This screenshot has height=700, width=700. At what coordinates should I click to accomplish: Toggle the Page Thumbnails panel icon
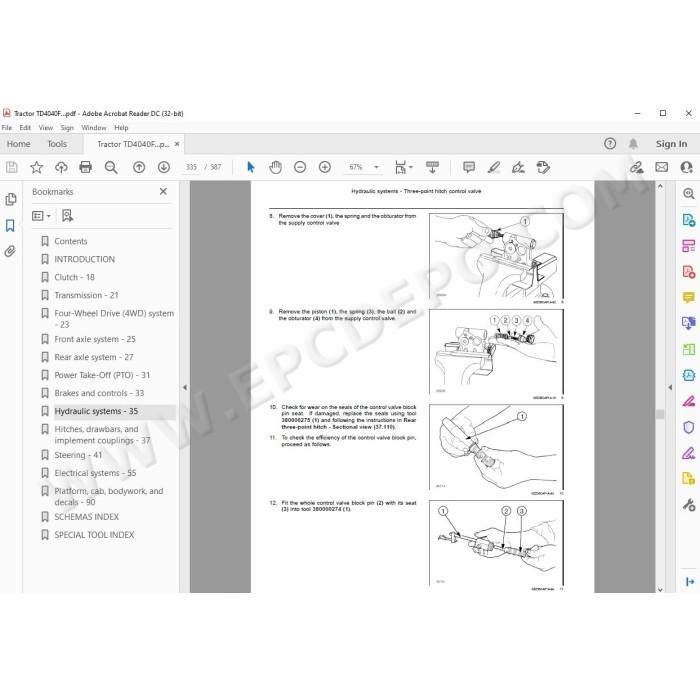[x=11, y=199]
